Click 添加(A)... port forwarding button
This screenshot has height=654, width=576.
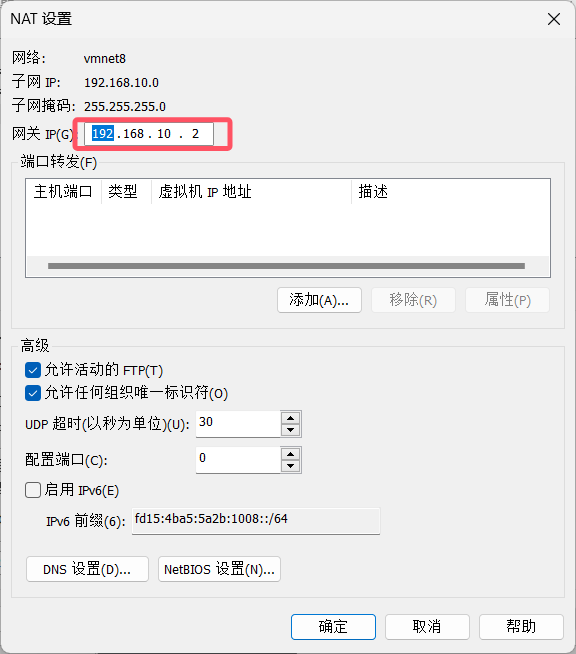(x=319, y=300)
